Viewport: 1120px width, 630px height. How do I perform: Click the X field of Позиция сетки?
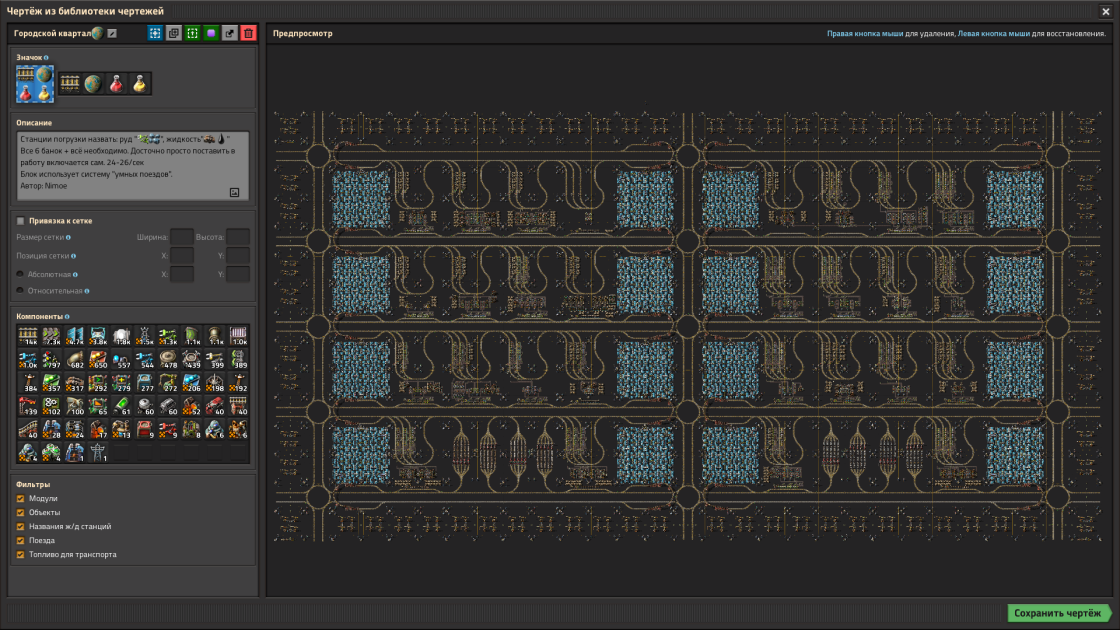click(x=182, y=255)
